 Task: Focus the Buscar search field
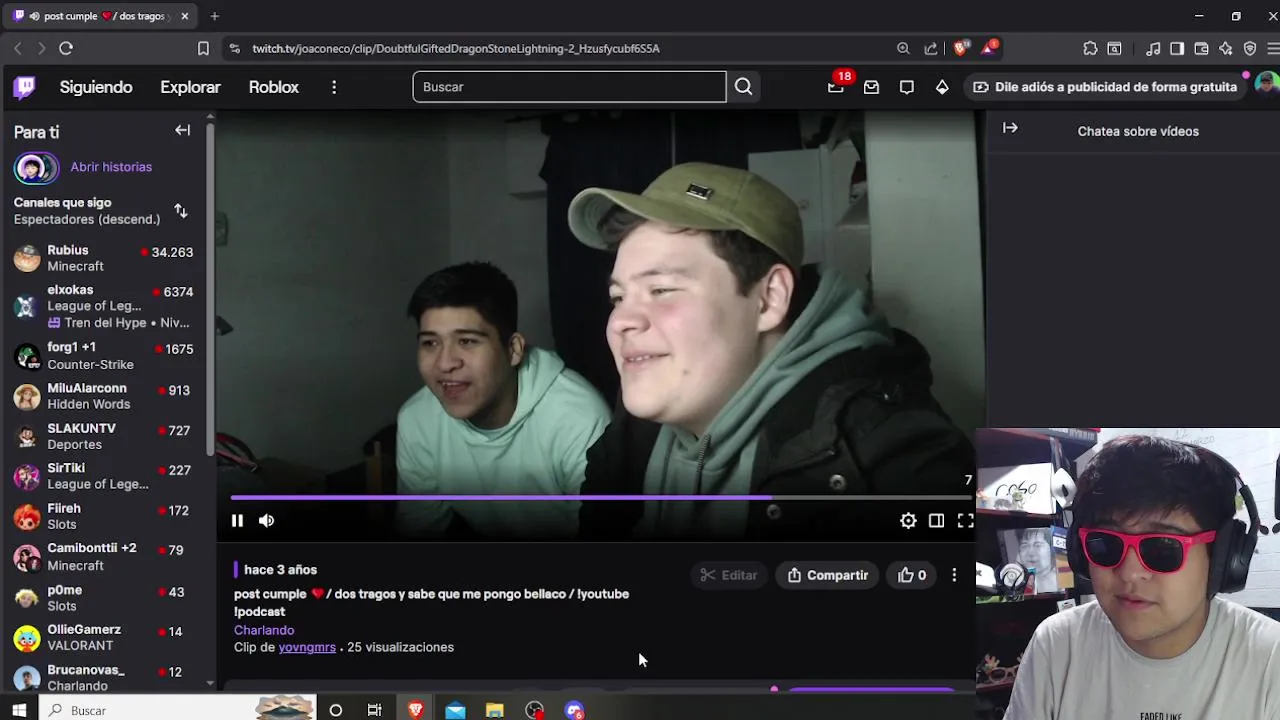(x=569, y=87)
